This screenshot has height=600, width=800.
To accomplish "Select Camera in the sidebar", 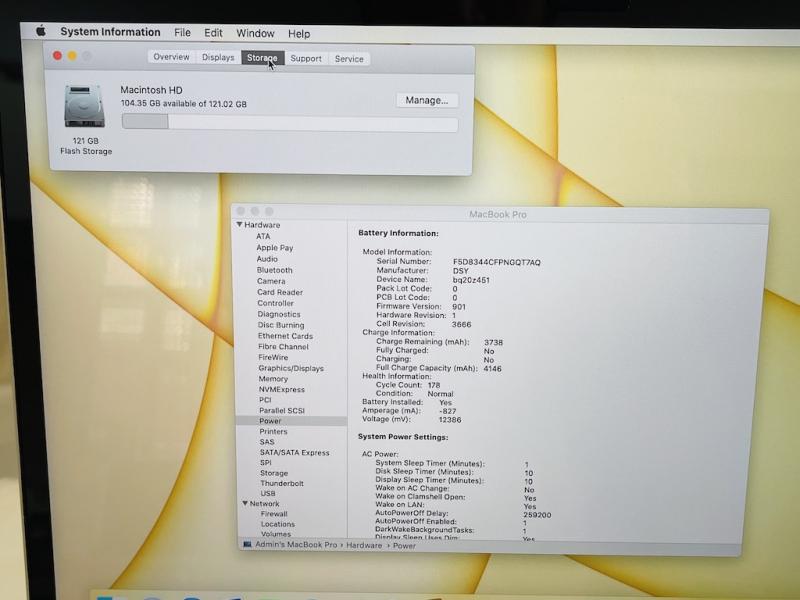I will (271, 281).
